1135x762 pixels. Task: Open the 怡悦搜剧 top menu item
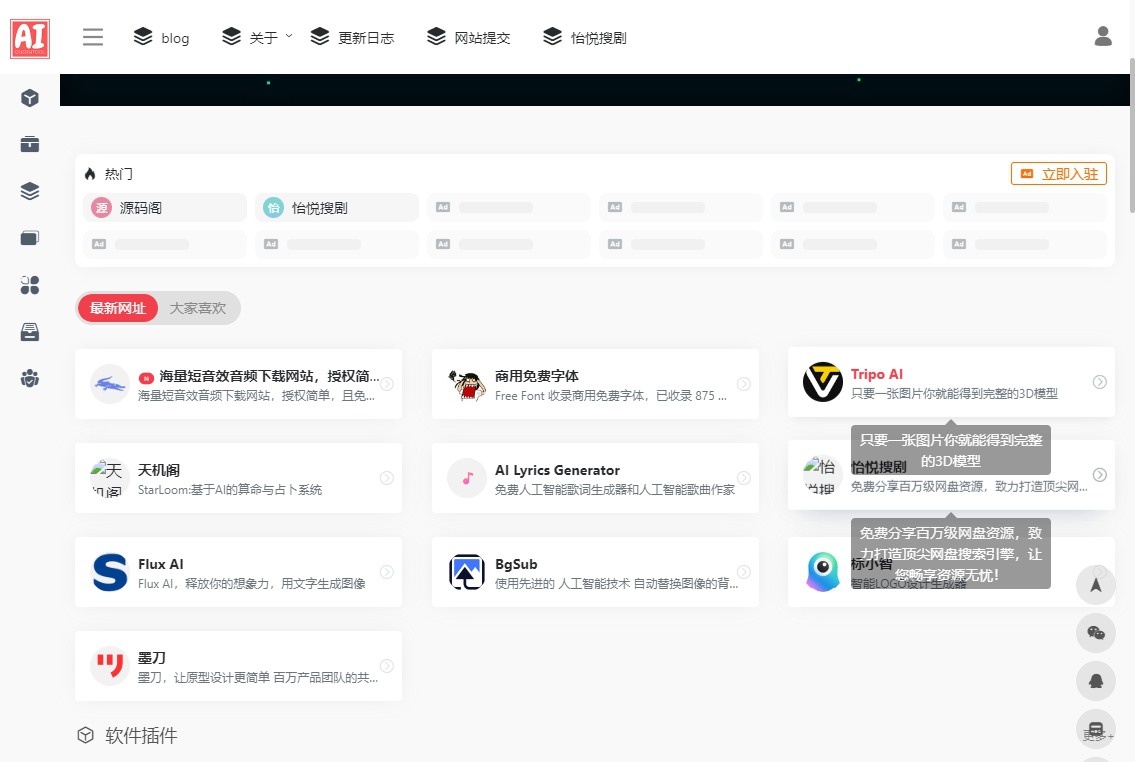click(585, 37)
